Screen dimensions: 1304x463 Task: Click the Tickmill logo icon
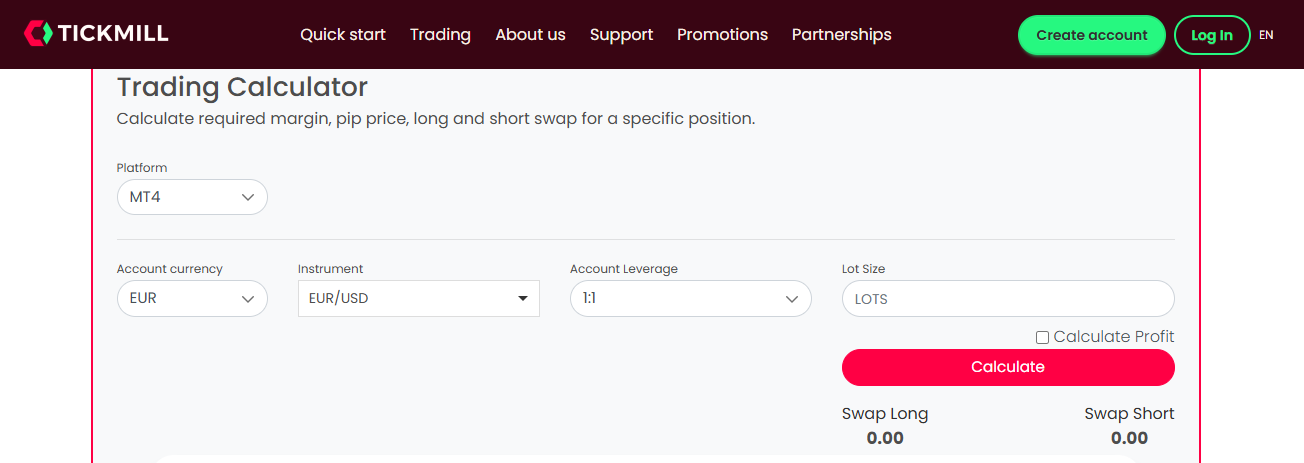[x=38, y=34]
